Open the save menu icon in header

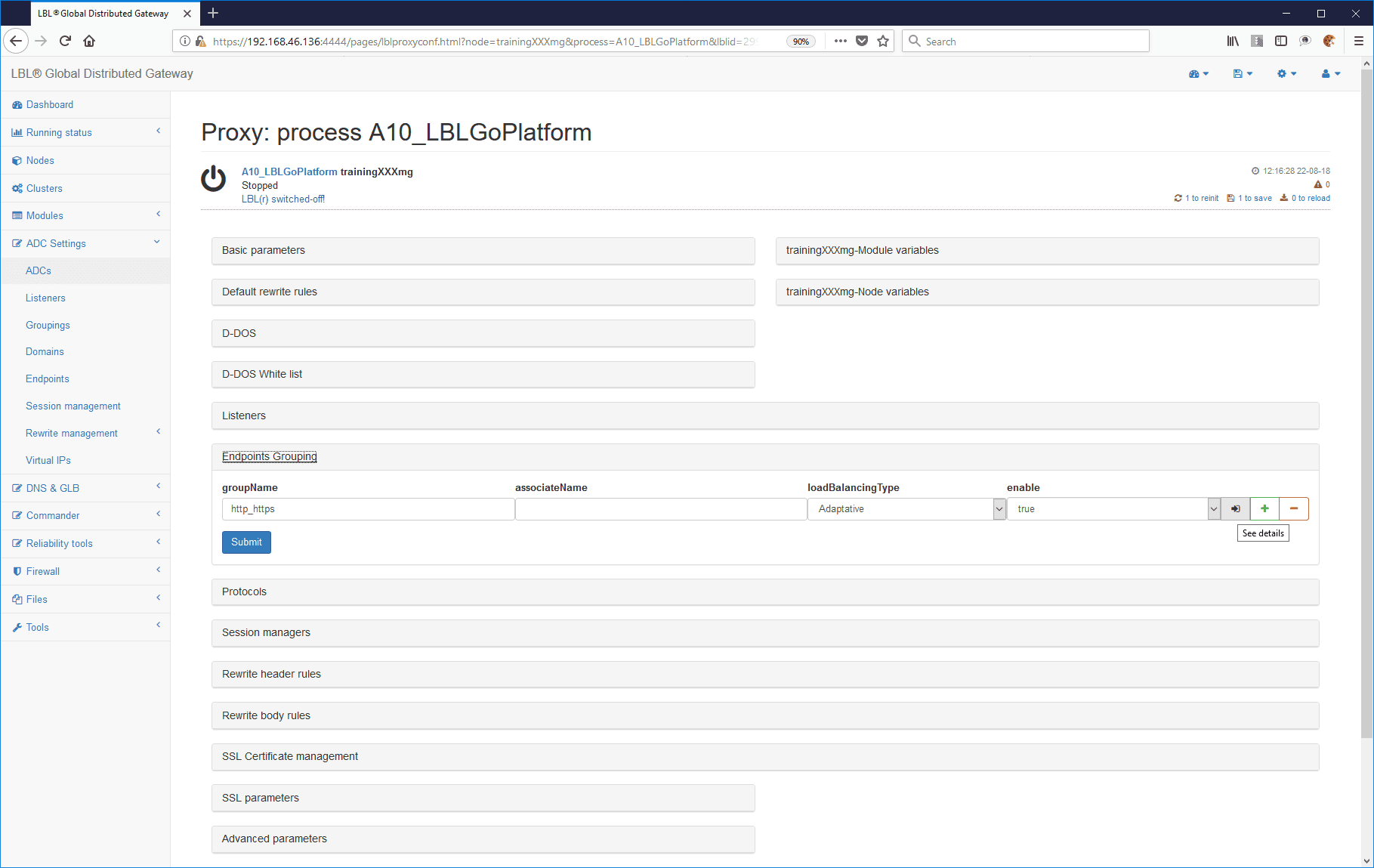(1243, 74)
